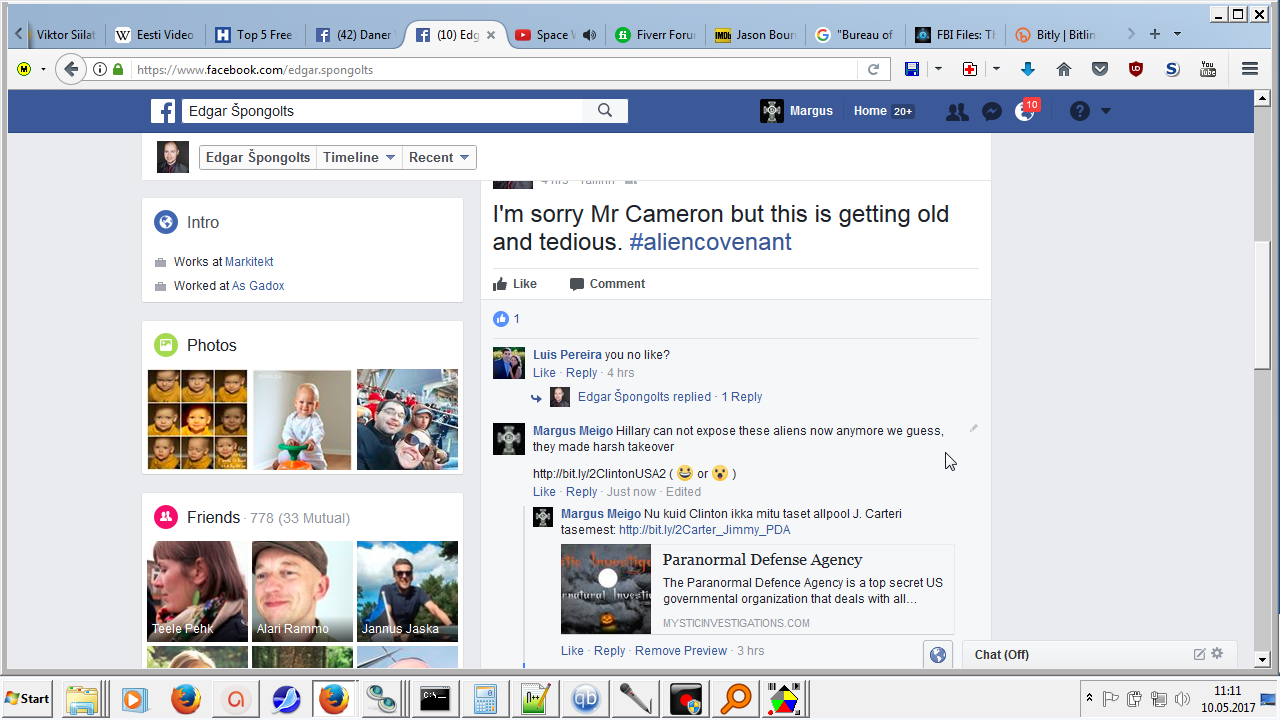Click the edit pencil on Margus's comment
Screen dimensions: 1280x720
pyautogui.click(x=974, y=428)
